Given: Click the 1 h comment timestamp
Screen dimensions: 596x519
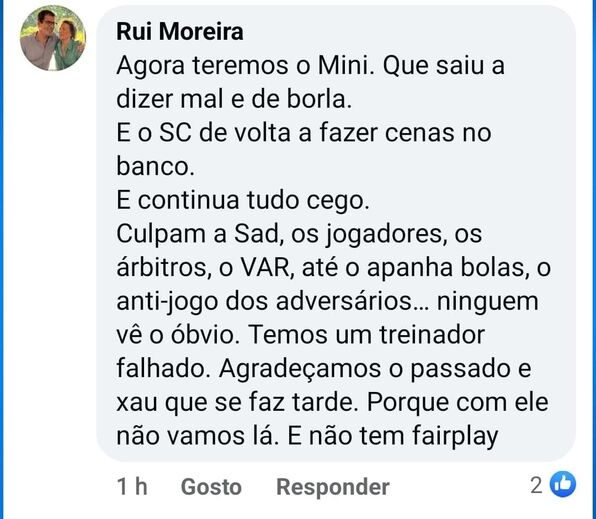Looking at the screenshot, I should [132, 486].
